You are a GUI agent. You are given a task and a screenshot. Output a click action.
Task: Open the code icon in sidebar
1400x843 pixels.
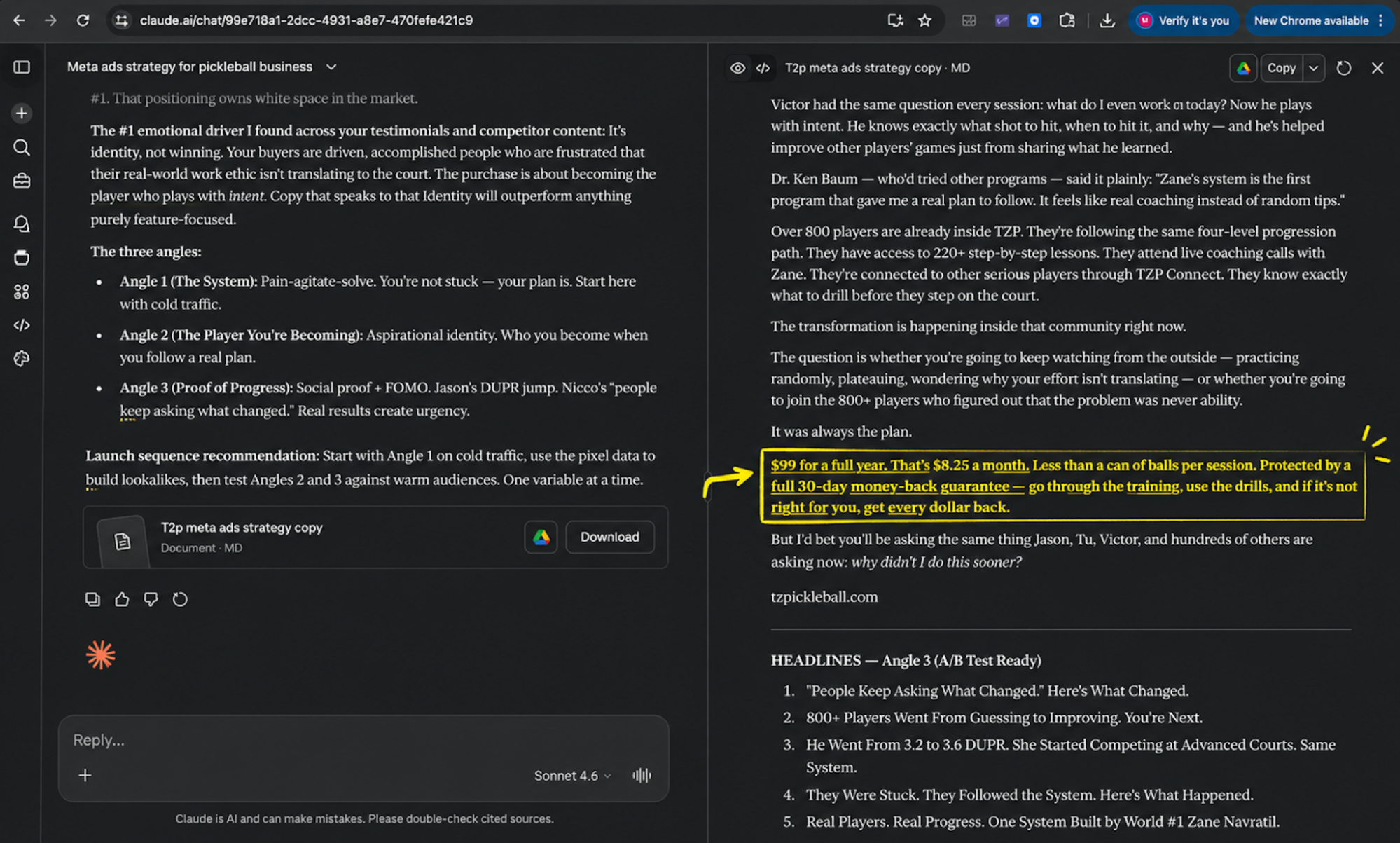coord(22,325)
